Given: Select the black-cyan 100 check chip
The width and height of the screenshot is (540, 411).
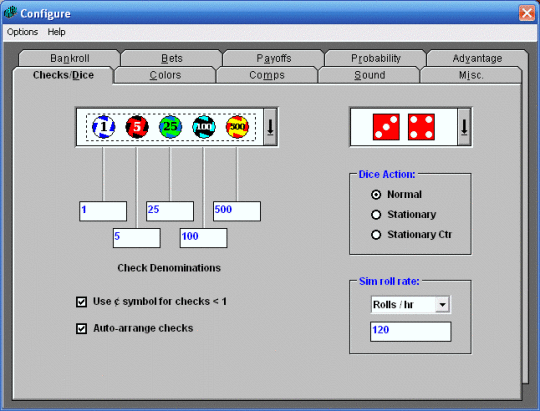Looking at the screenshot, I should [x=204, y=127].
